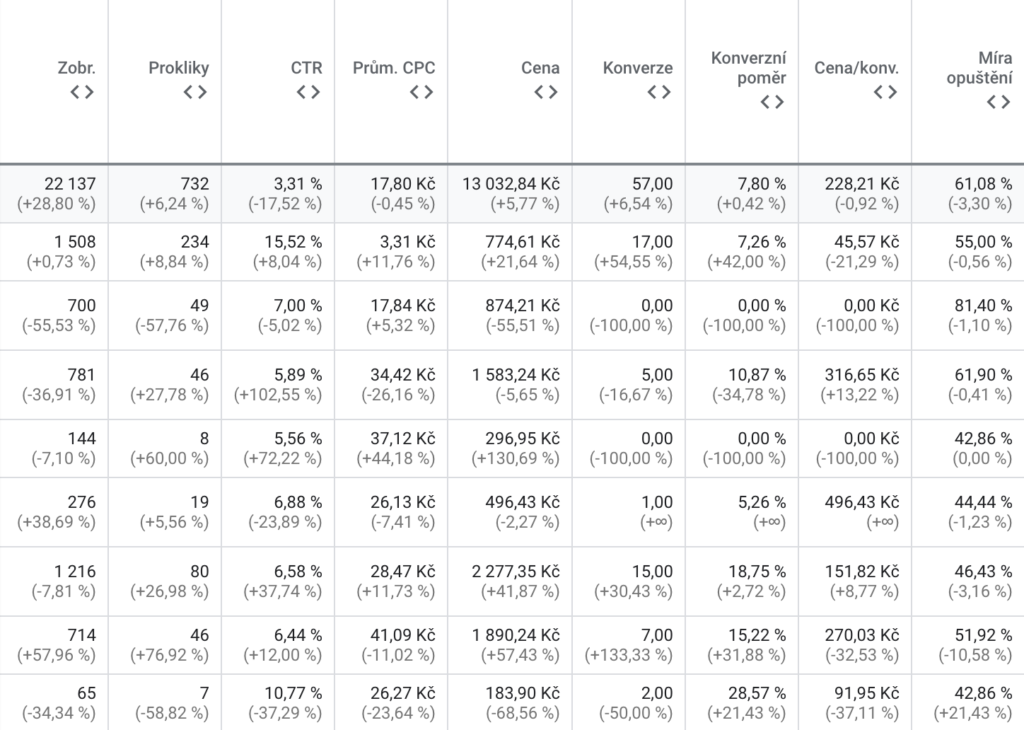
Task: Click the cost cell 2 277,35 Kč
Action: tap(515, 571)
